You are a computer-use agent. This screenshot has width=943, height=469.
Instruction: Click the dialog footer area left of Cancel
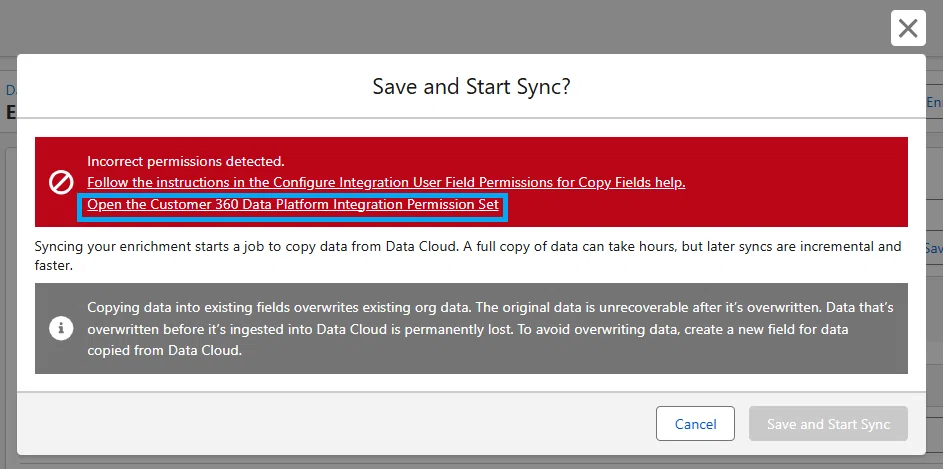pos(331,424)
